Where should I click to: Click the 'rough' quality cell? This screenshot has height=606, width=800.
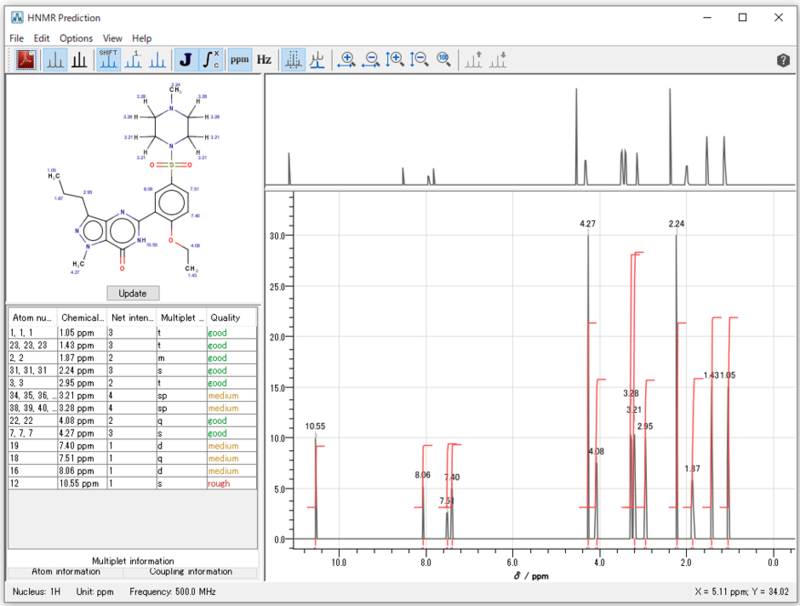(232, 484)
